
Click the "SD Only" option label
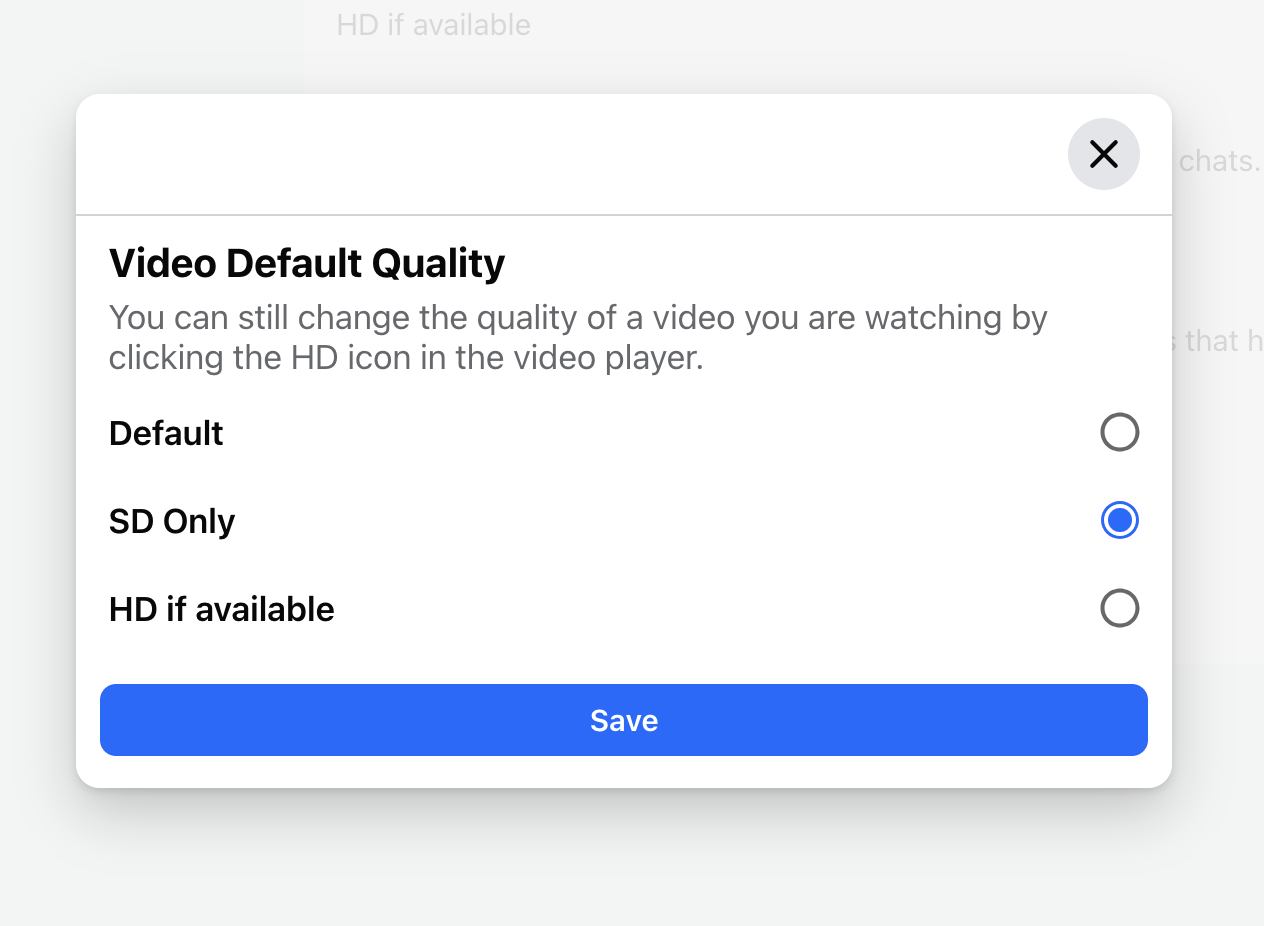pyautogui.click(x=172, y=521)
